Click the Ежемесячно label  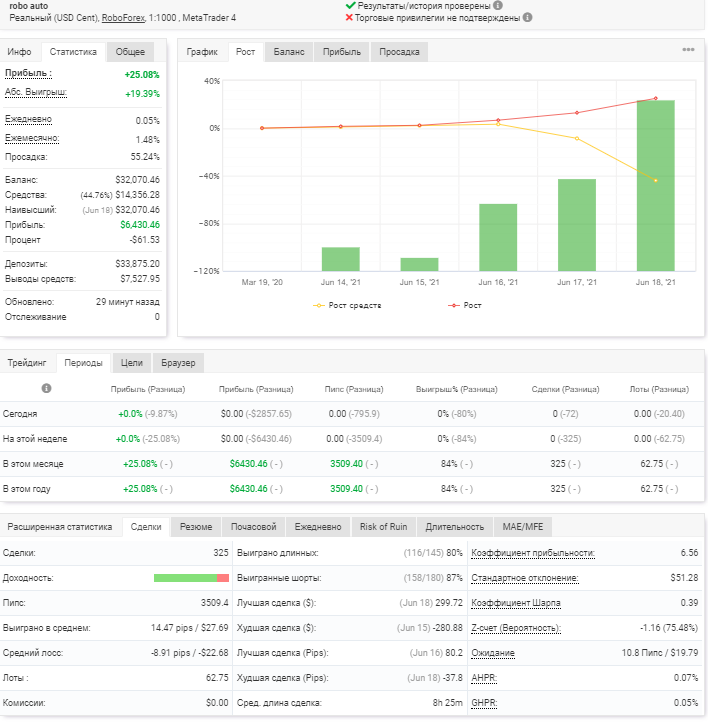click(32, 138)
